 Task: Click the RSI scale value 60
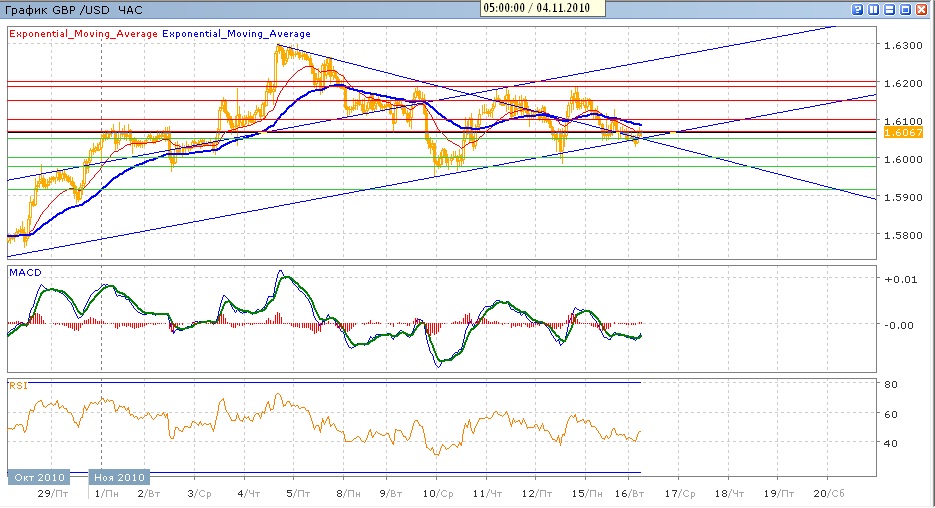(891, 414)
